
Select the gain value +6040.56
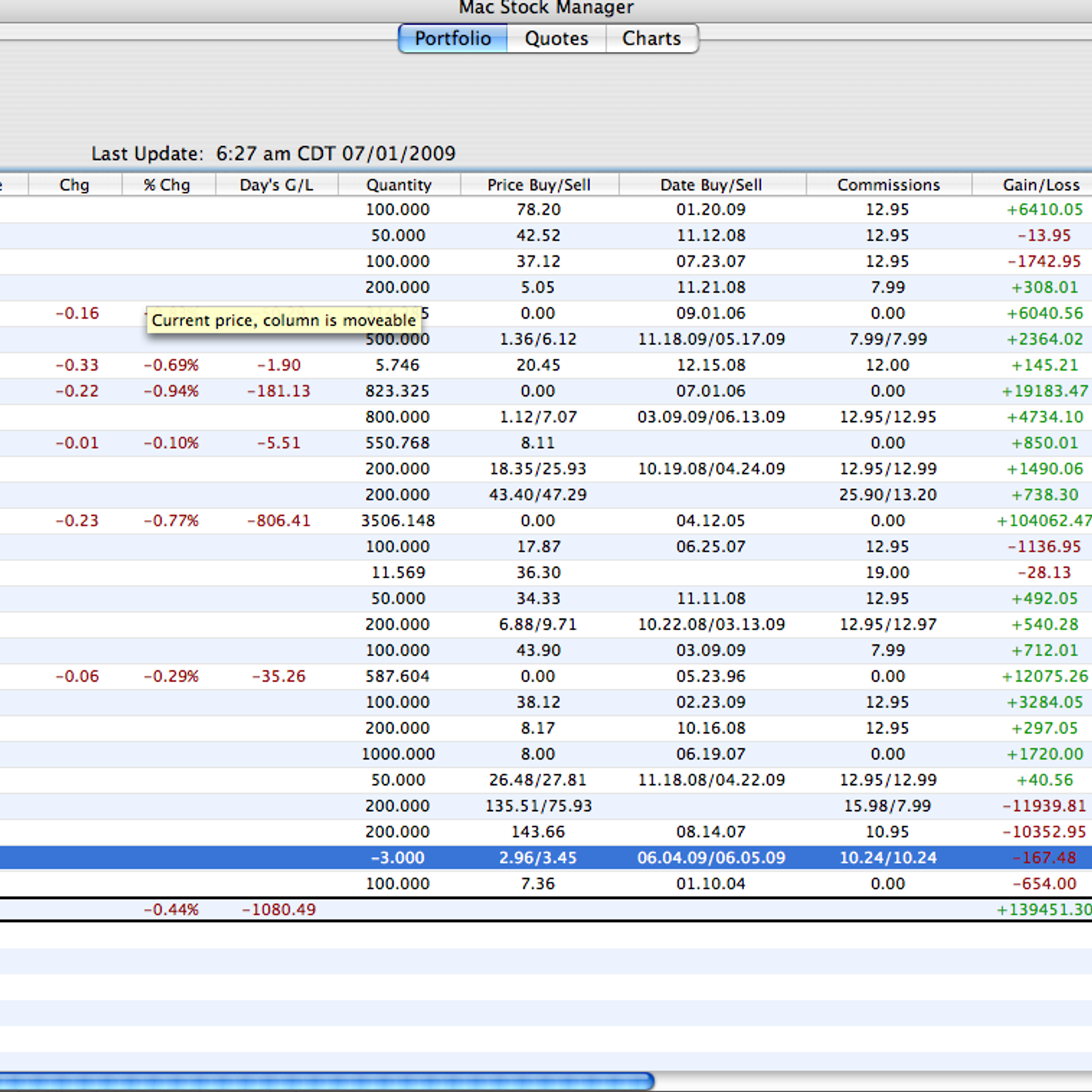(x=1045, y=313)
